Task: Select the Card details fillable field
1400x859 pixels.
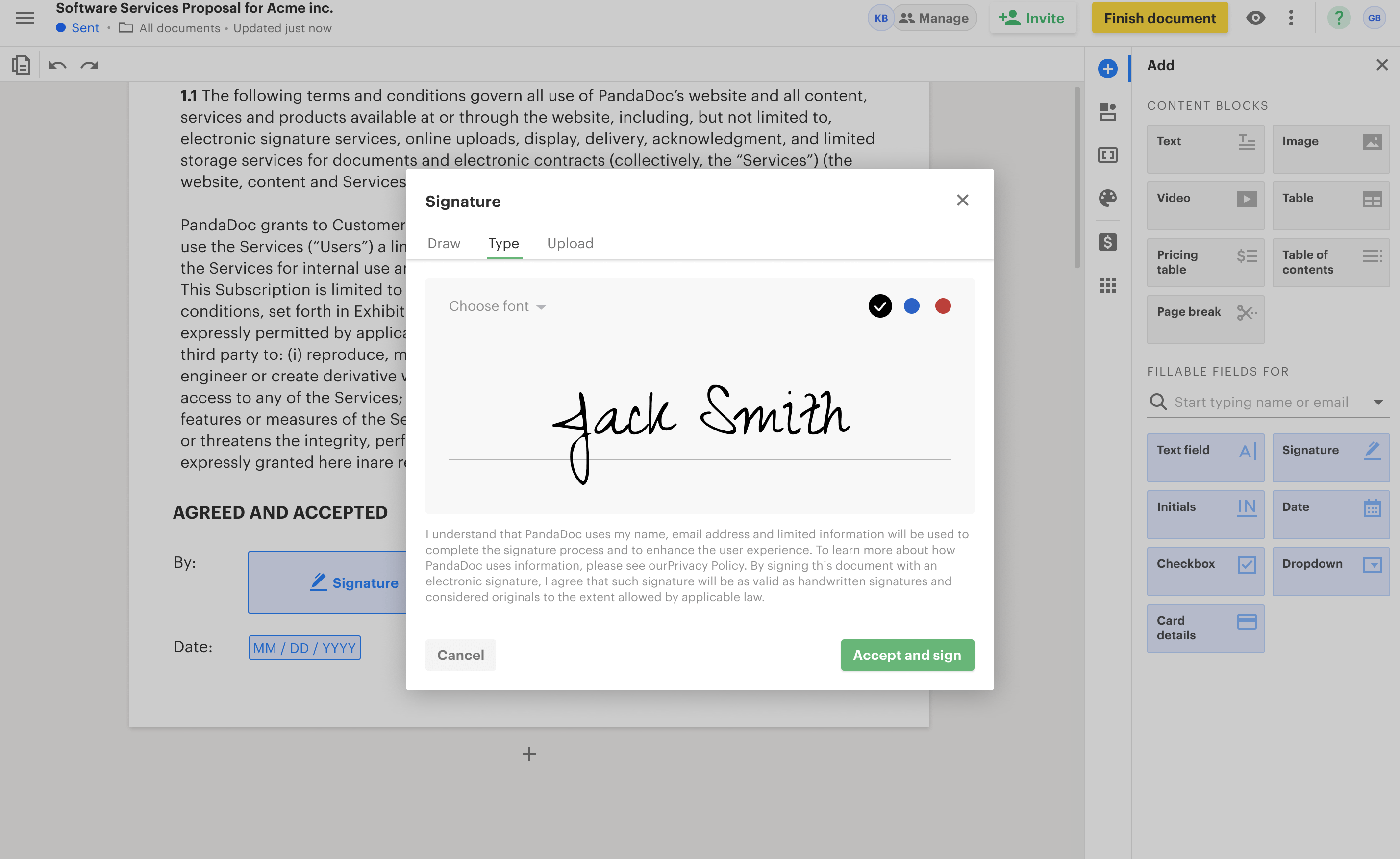Action: click(1205, 629)
